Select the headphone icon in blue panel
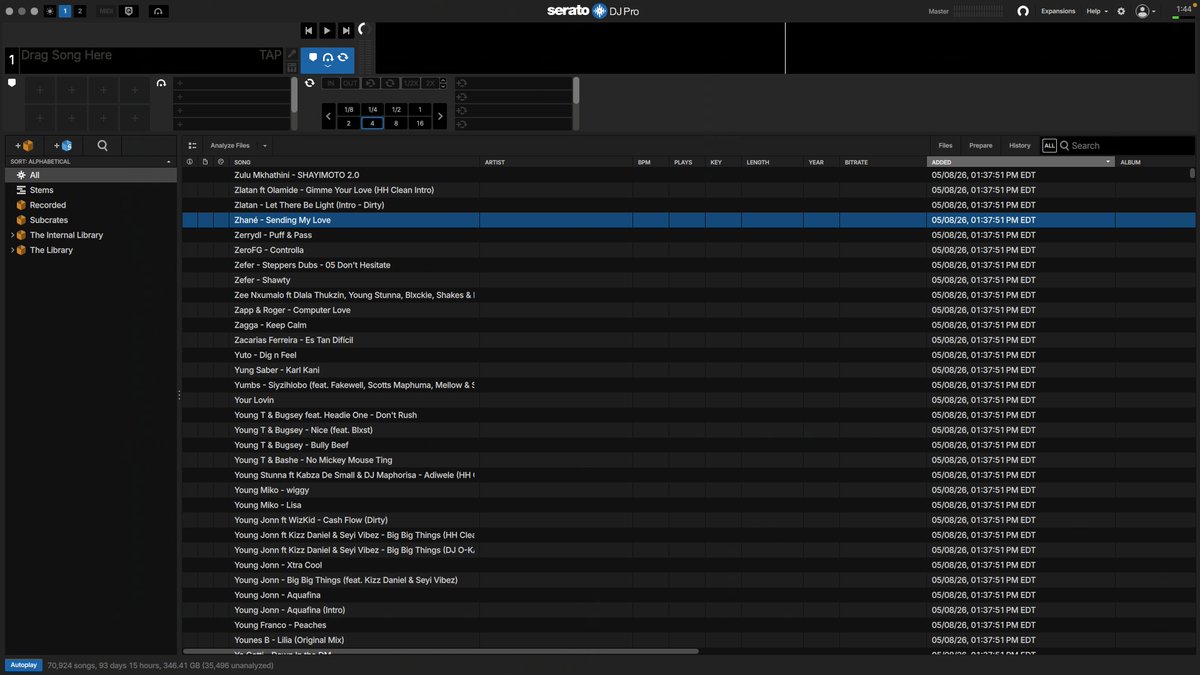This screenshot has width=1200, height=675. click(x=328, y=58)
